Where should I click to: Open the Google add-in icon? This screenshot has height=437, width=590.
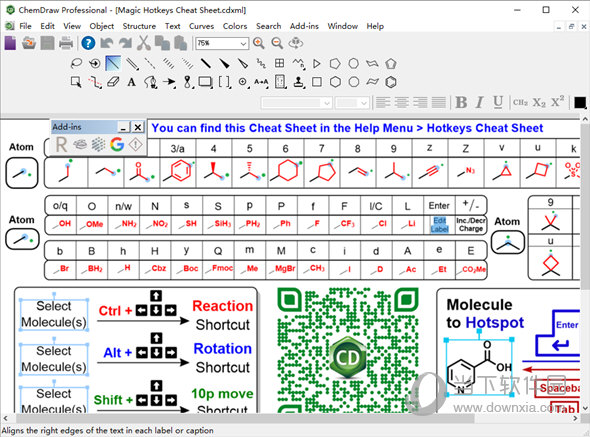point(117,144)
